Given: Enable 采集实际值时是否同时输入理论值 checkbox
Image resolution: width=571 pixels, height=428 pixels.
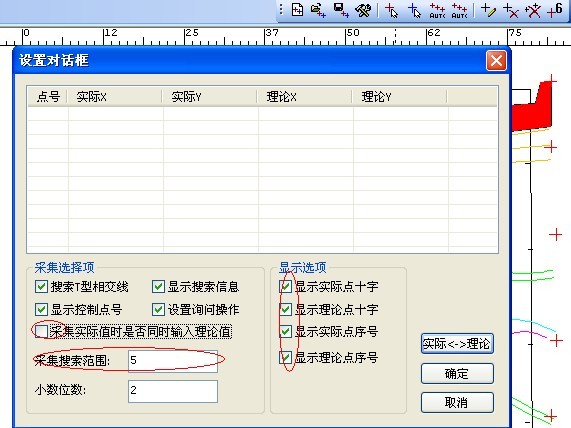Looking at the screenshot, I should [41, 331].
